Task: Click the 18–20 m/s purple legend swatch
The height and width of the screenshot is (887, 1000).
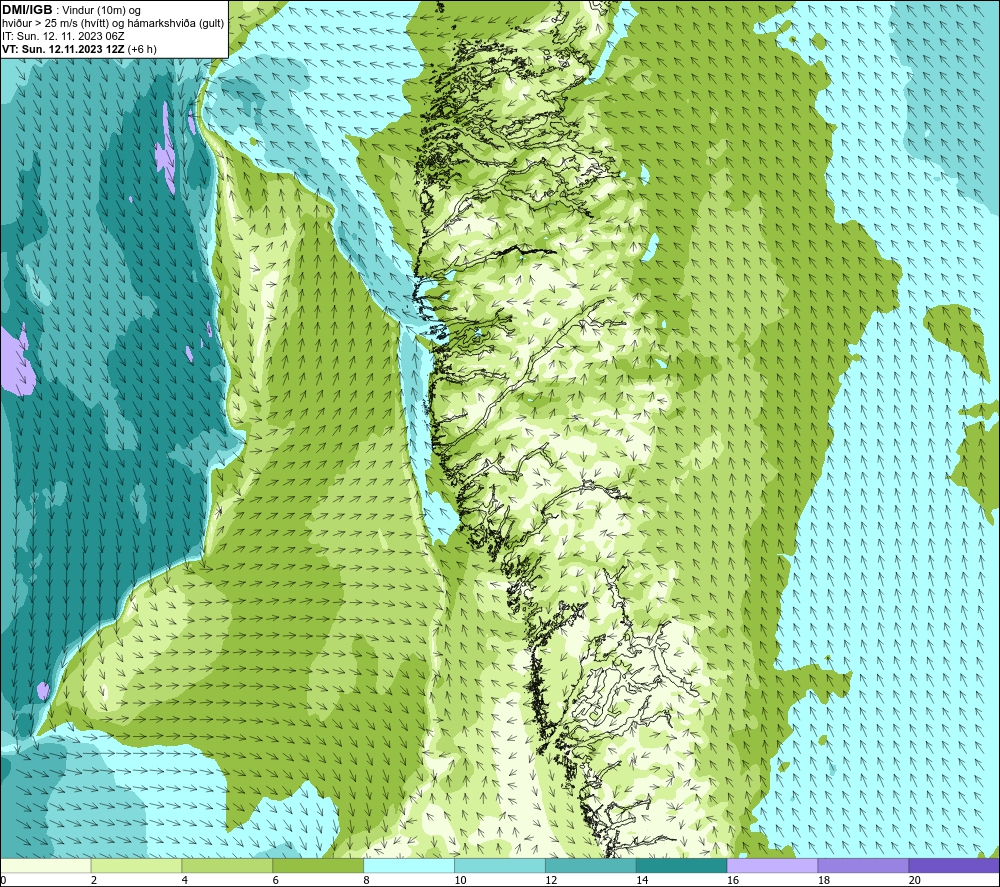Action: [x=863, y=865]
